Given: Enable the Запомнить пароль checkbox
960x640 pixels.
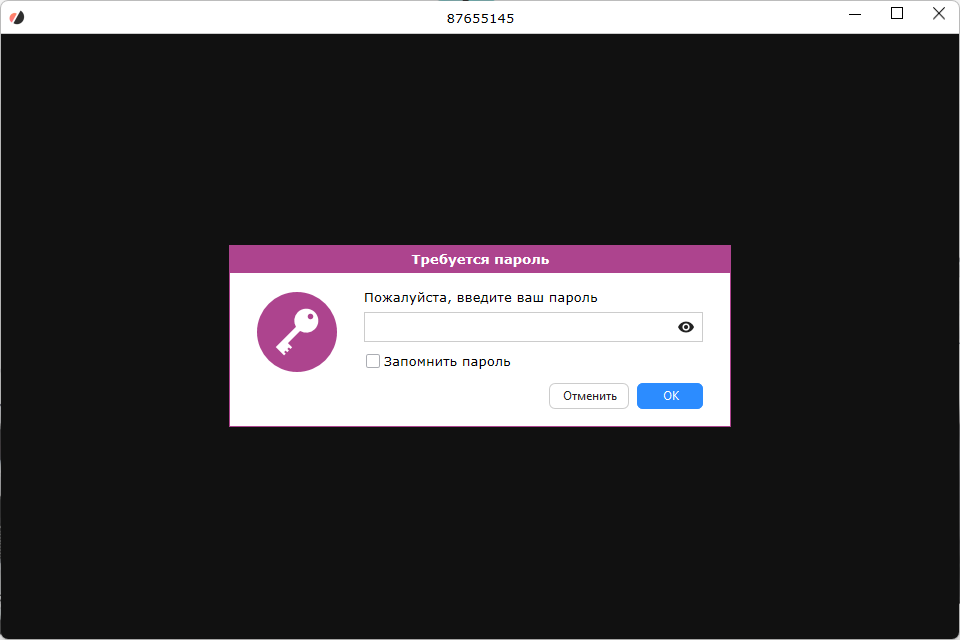Looking at the screenshot, I should (x=372, y=361).
